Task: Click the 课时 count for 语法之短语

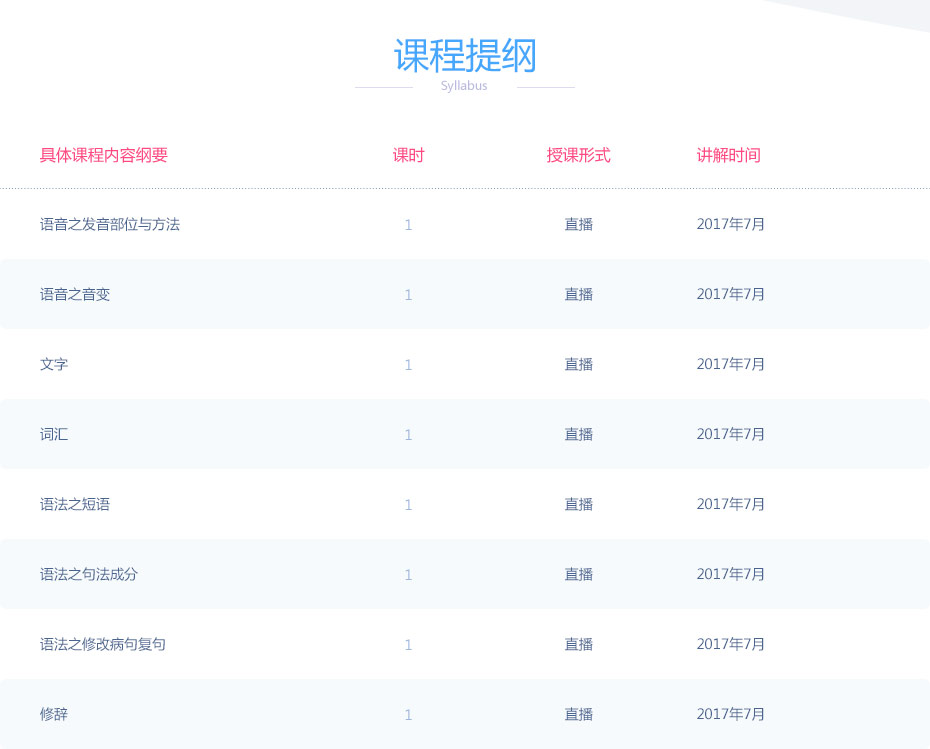Action: [408, 505]
